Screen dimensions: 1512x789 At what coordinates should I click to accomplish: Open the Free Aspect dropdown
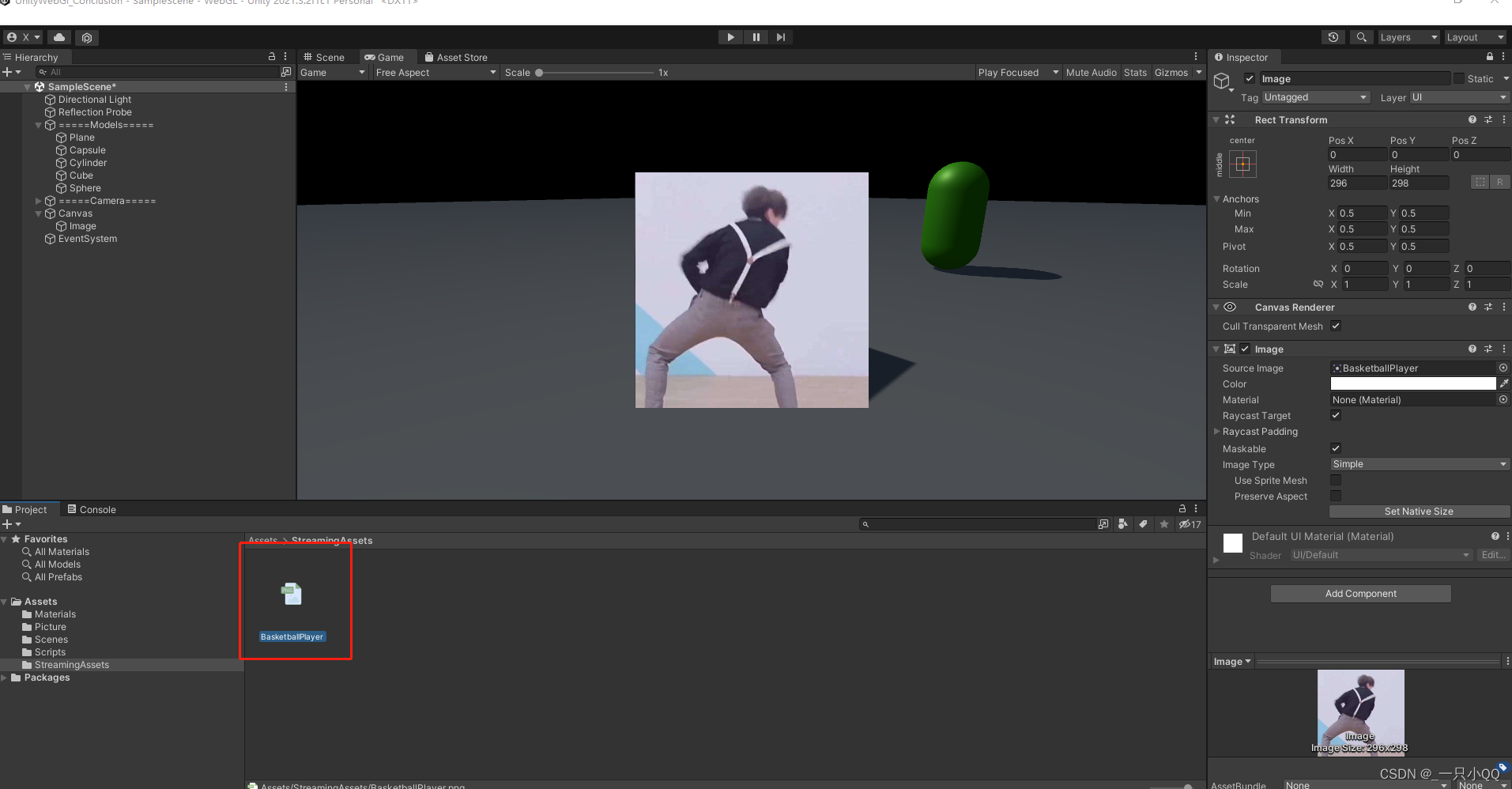tap(436, 72)
